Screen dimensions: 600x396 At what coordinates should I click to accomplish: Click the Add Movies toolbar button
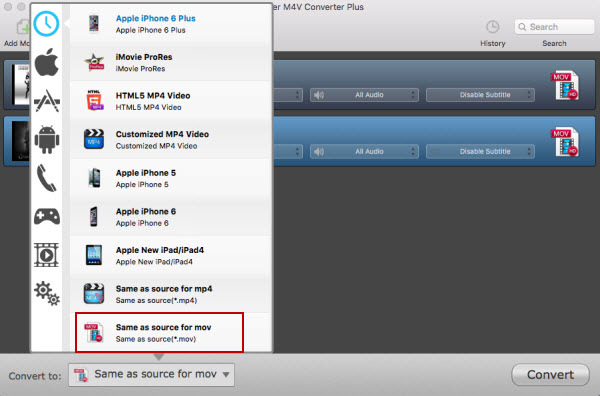(17, 34)
